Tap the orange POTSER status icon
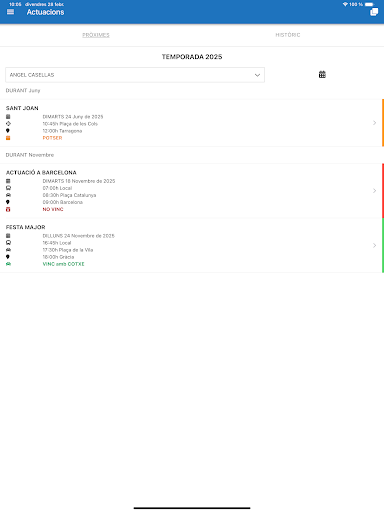The width and height of the screenshot is (384, 512). click(x=8, y=138)
